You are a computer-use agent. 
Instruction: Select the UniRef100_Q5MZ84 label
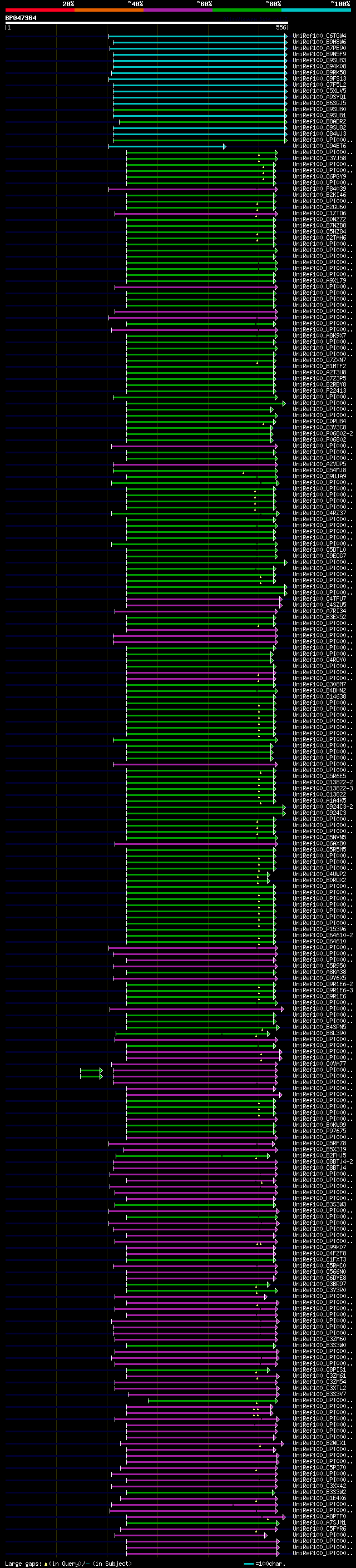pos(319,231)
